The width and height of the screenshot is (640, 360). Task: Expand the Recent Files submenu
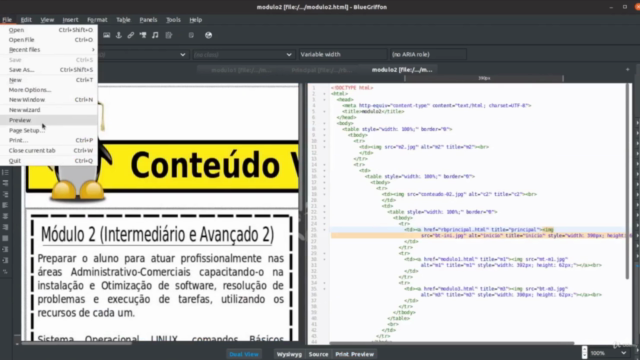click(49, 49)
